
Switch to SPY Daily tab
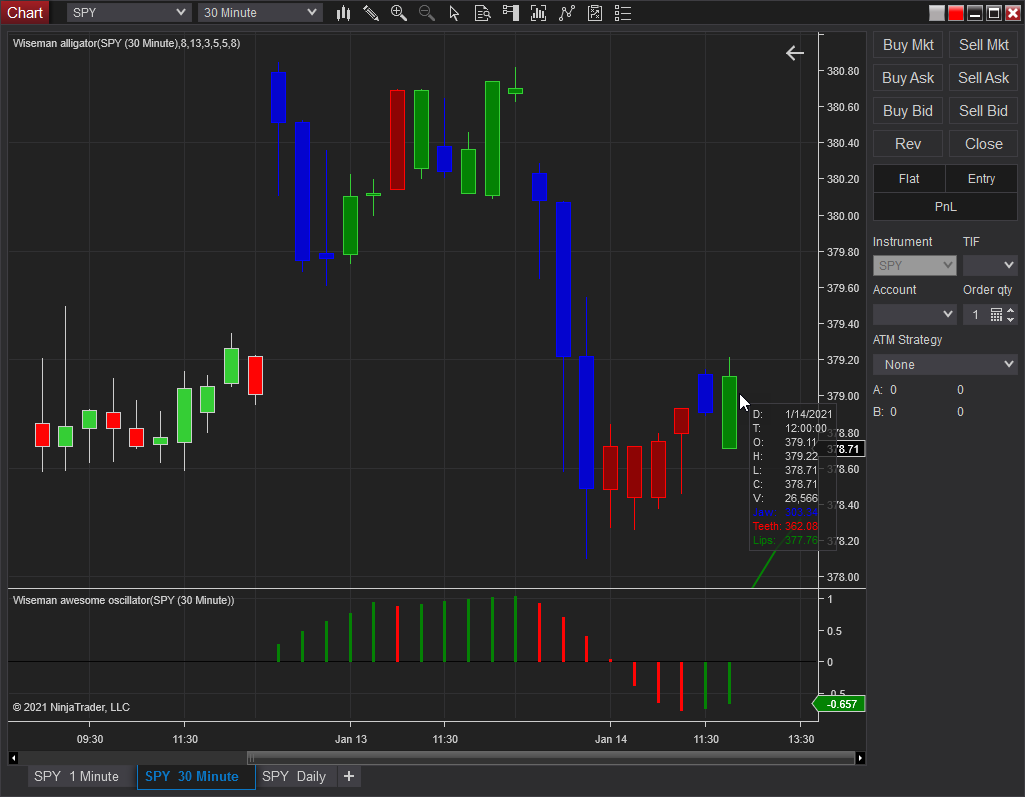point(294,776)
